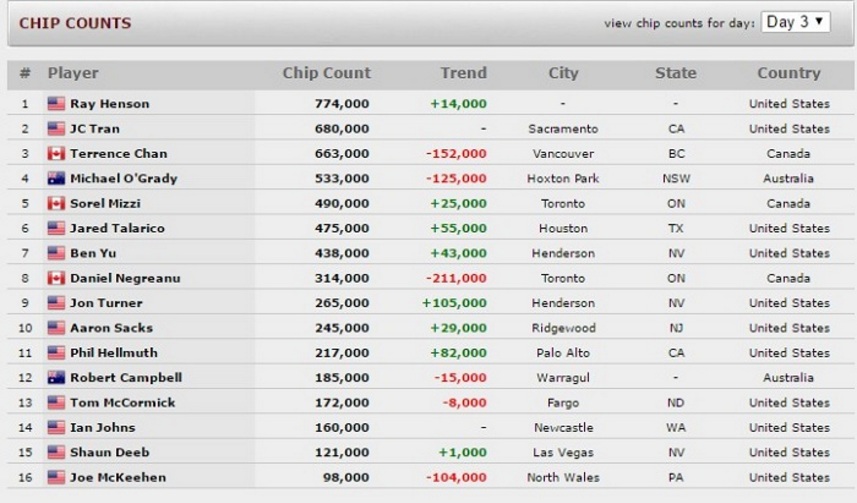Click the US flag beside Ray Henson

[x=56, y=104]
